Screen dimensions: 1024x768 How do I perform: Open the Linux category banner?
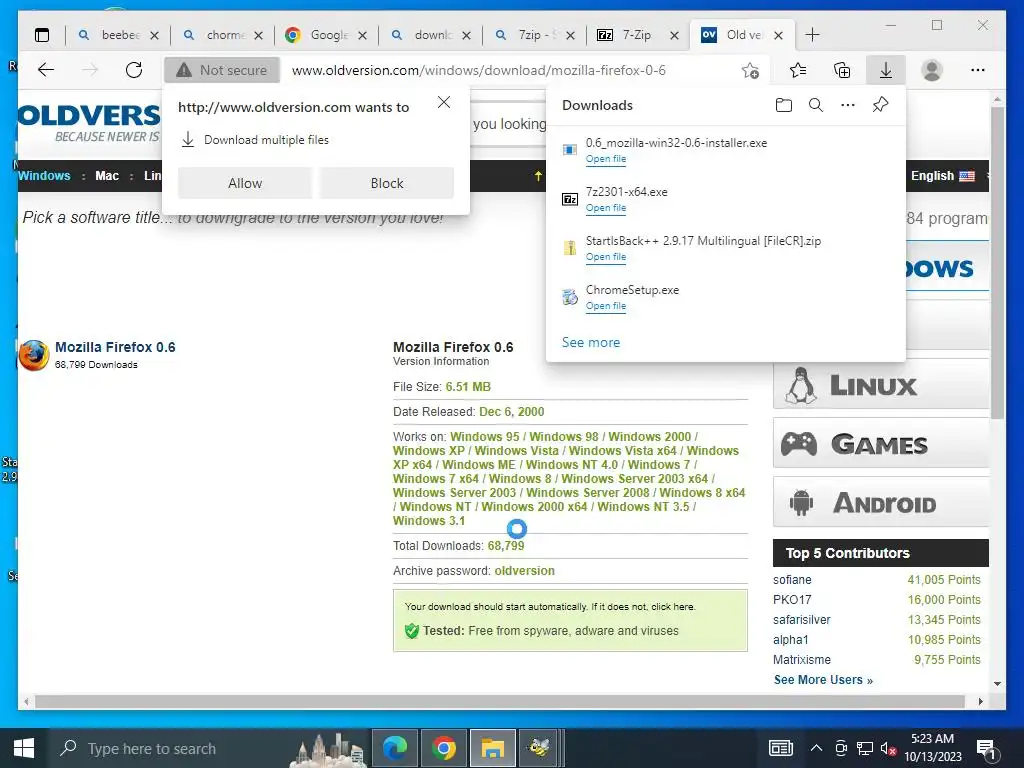point(881,385)
